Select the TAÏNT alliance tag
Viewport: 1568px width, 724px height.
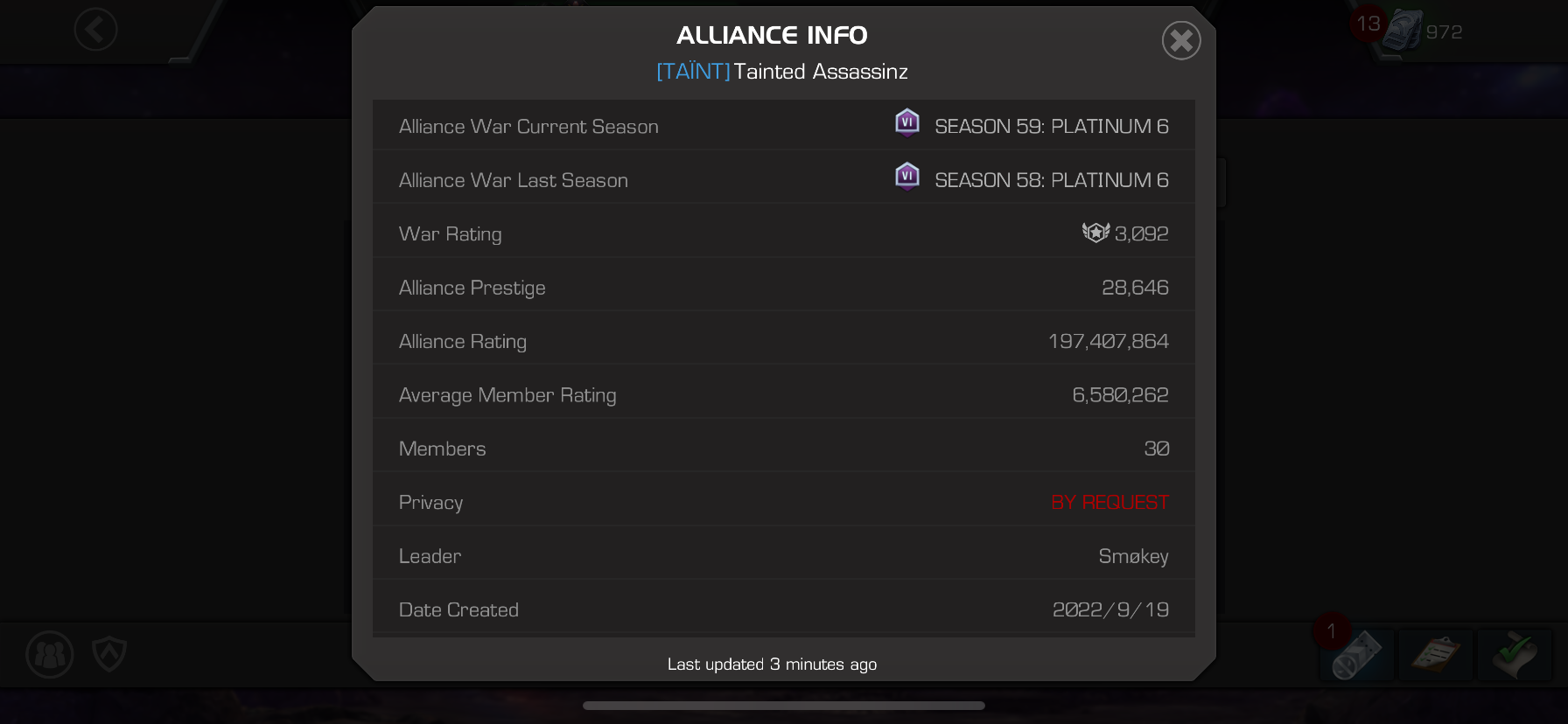(693, 72)
